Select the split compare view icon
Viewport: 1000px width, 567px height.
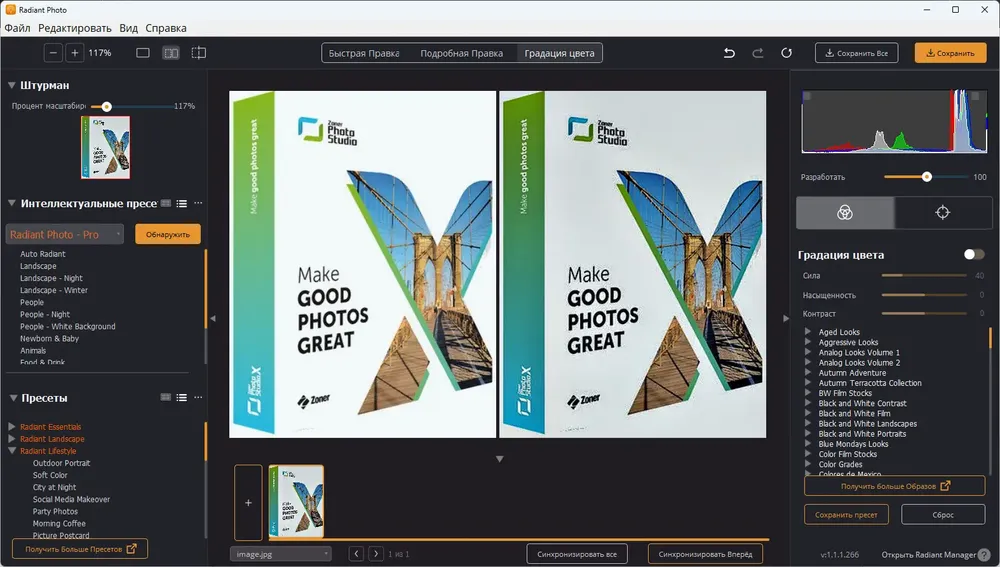(x=199, y=53)
